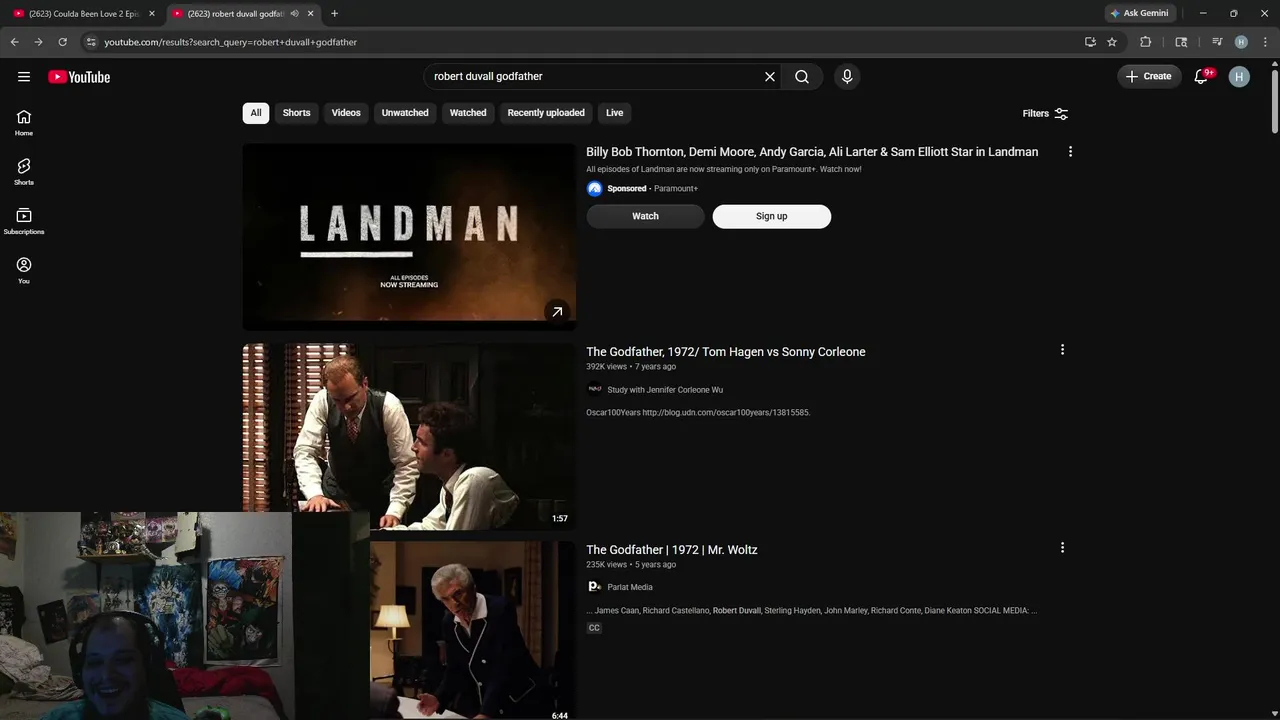Open the Tom Hagen vs Sonny Corleone title
Viewport: 1280px width, 720px height.
[726, 352]
